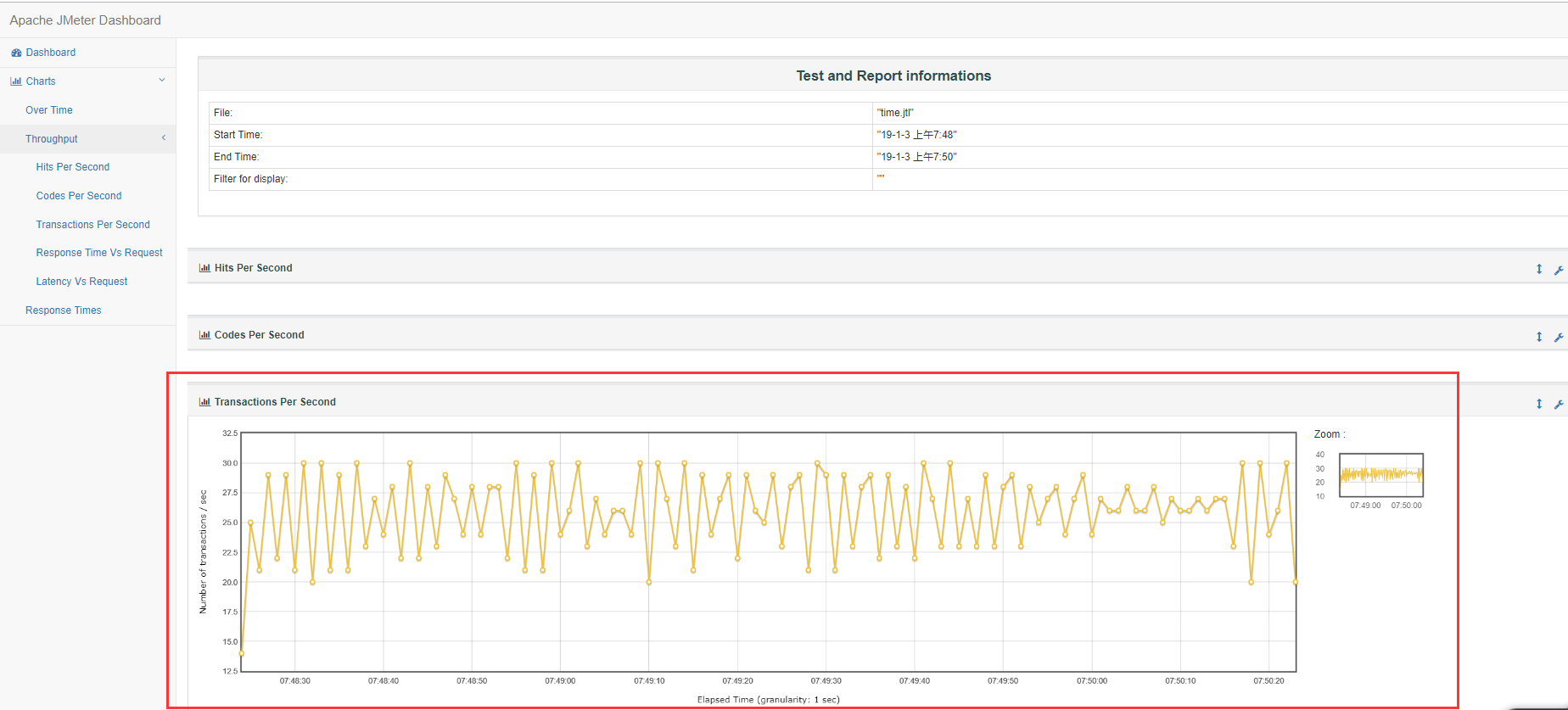Viewport: 1568px width, 710px height.
Task: Click the first data point at 14 transactions
Action: (x=242, y=653)
